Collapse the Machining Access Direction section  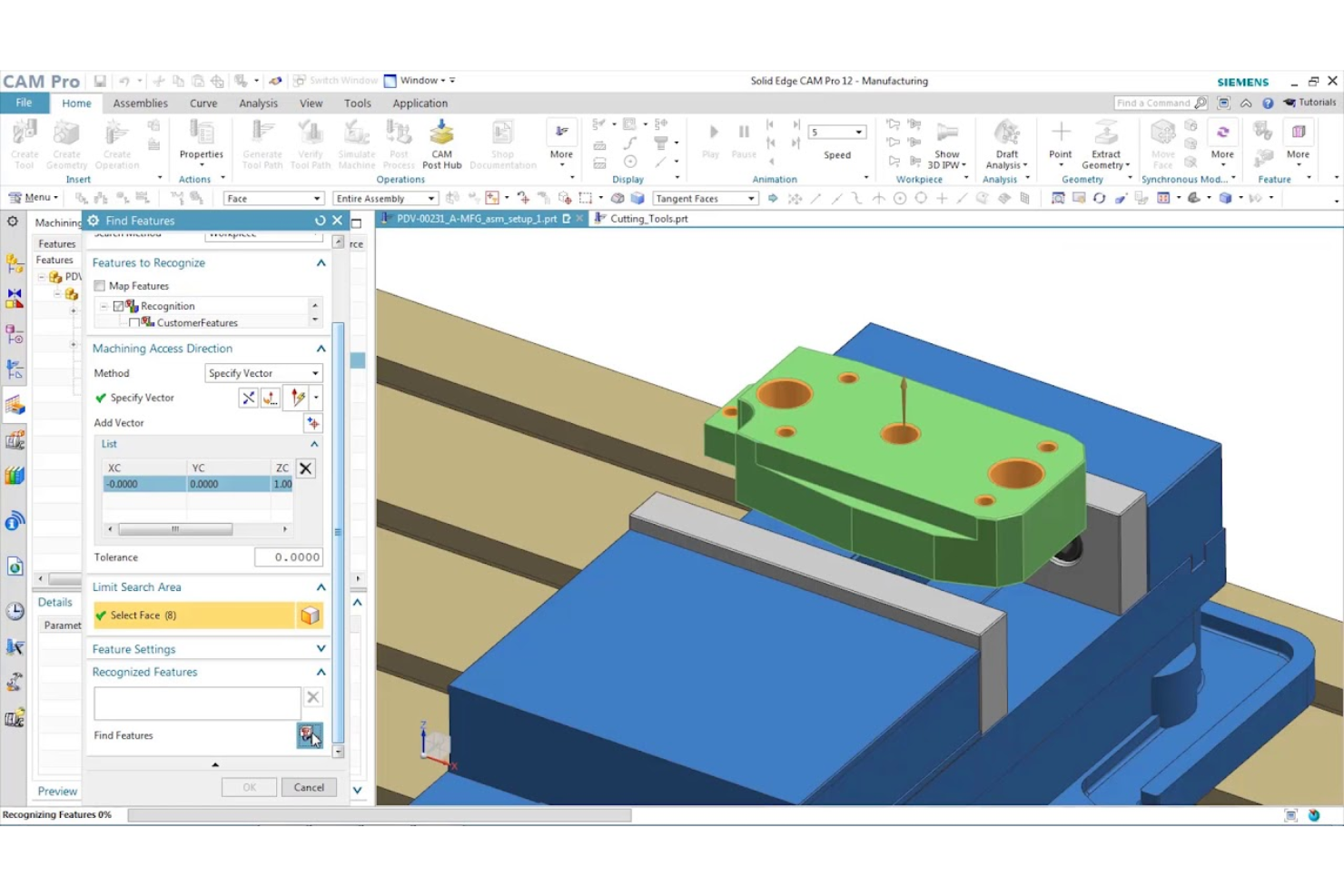[321, 349]
